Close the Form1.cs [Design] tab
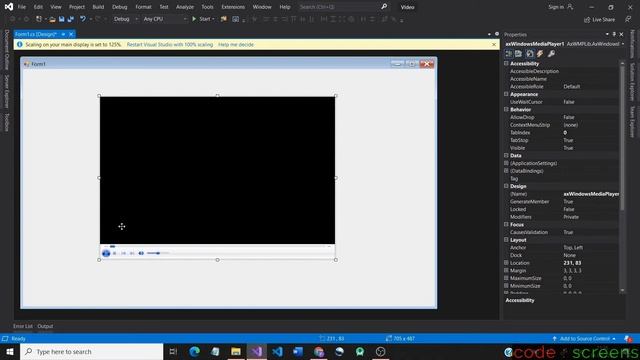The height and width of the screenshot is (360, 640). [x=71, y=34]
